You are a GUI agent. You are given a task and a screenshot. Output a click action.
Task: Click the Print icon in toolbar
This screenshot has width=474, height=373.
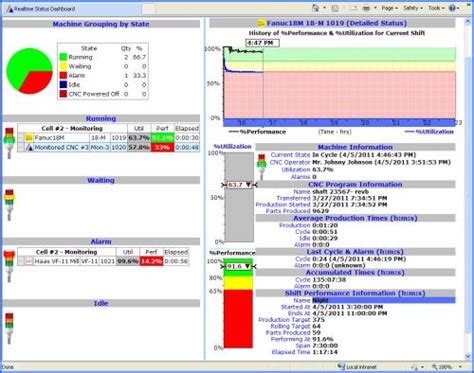coord(366,8)
